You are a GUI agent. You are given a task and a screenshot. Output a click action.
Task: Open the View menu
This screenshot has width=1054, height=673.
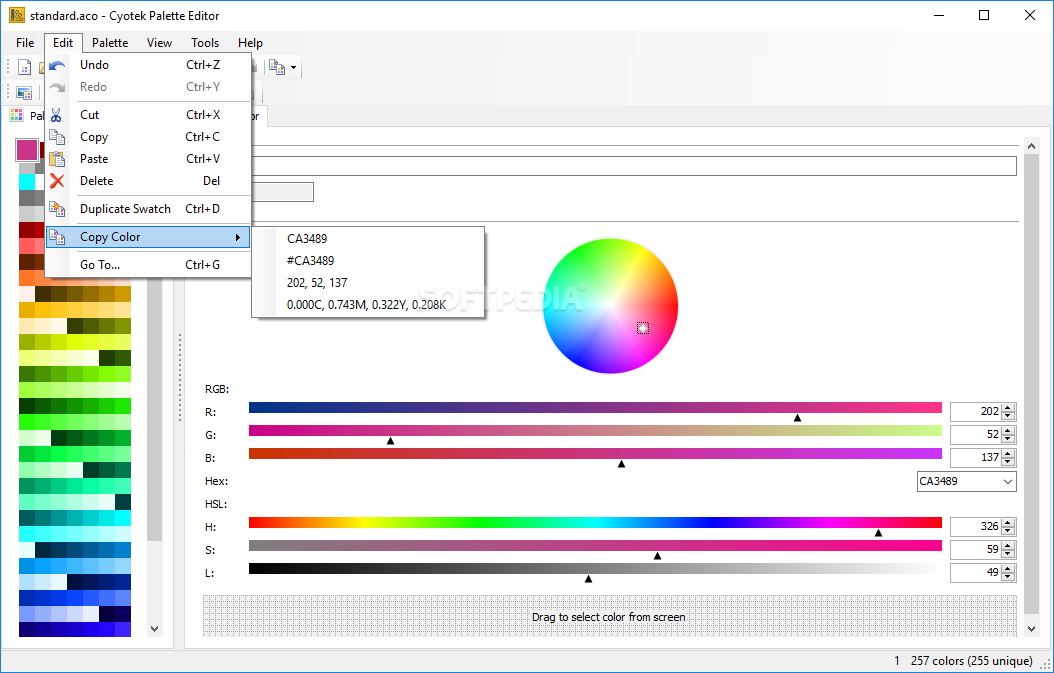pyautogui.click(x=159, y=43)
